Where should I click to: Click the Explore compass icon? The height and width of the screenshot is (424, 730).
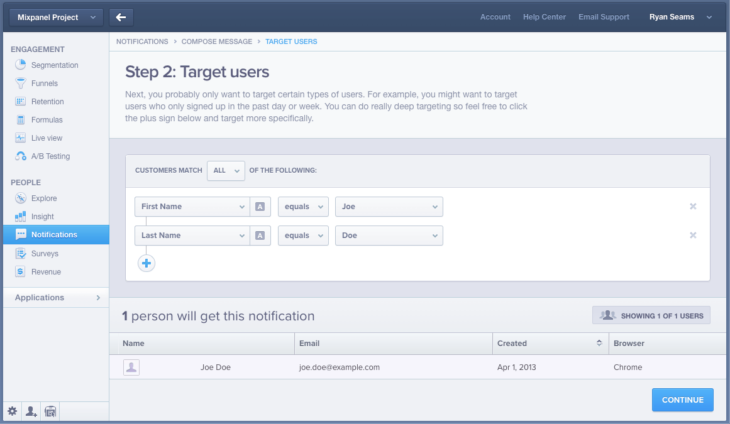(20, 198)
